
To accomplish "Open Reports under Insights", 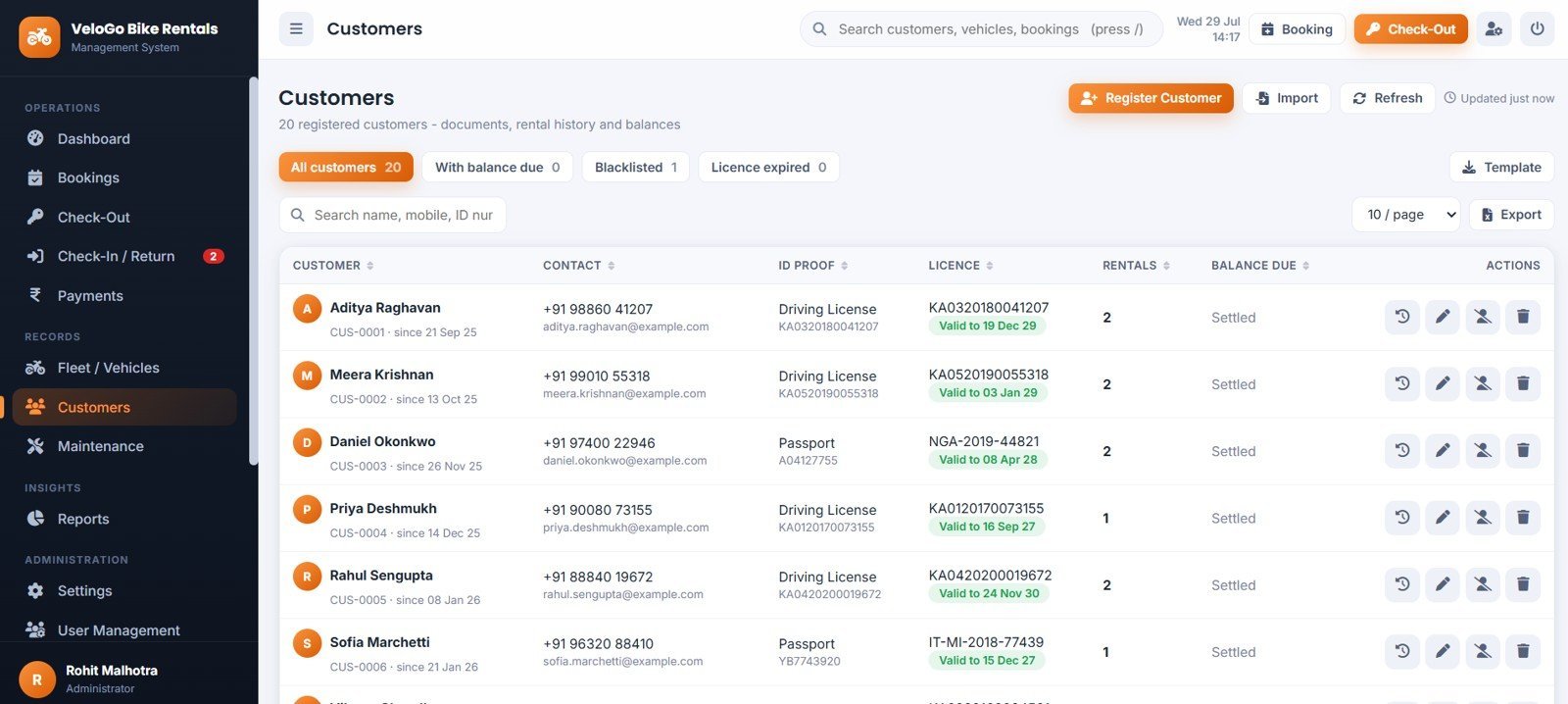I will 124,519.
